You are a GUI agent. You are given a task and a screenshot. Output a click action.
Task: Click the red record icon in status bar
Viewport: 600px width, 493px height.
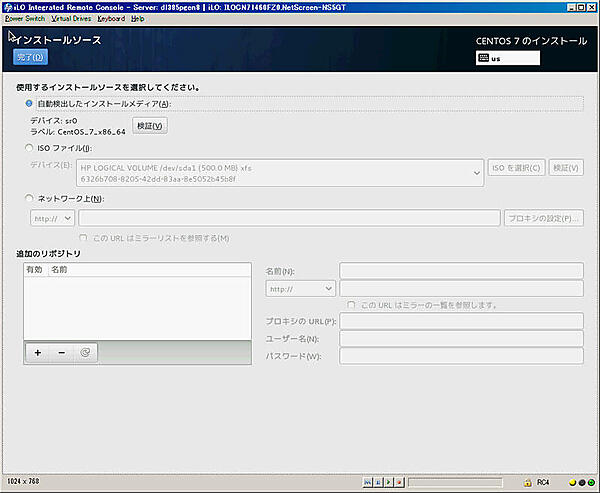396,482
